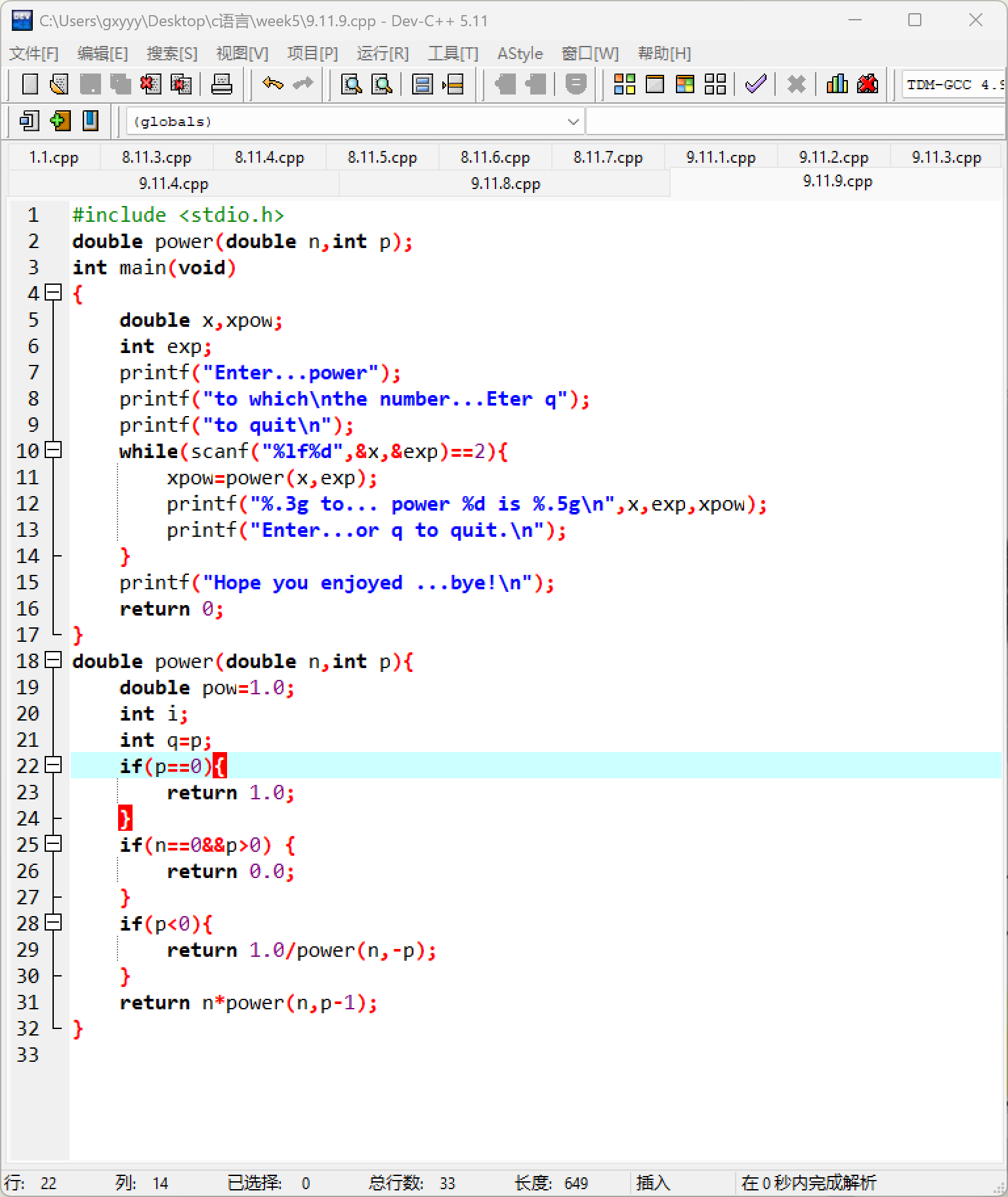
Task: Open Replace with the second magnifier icon
Action: click(x=382, y=84)
